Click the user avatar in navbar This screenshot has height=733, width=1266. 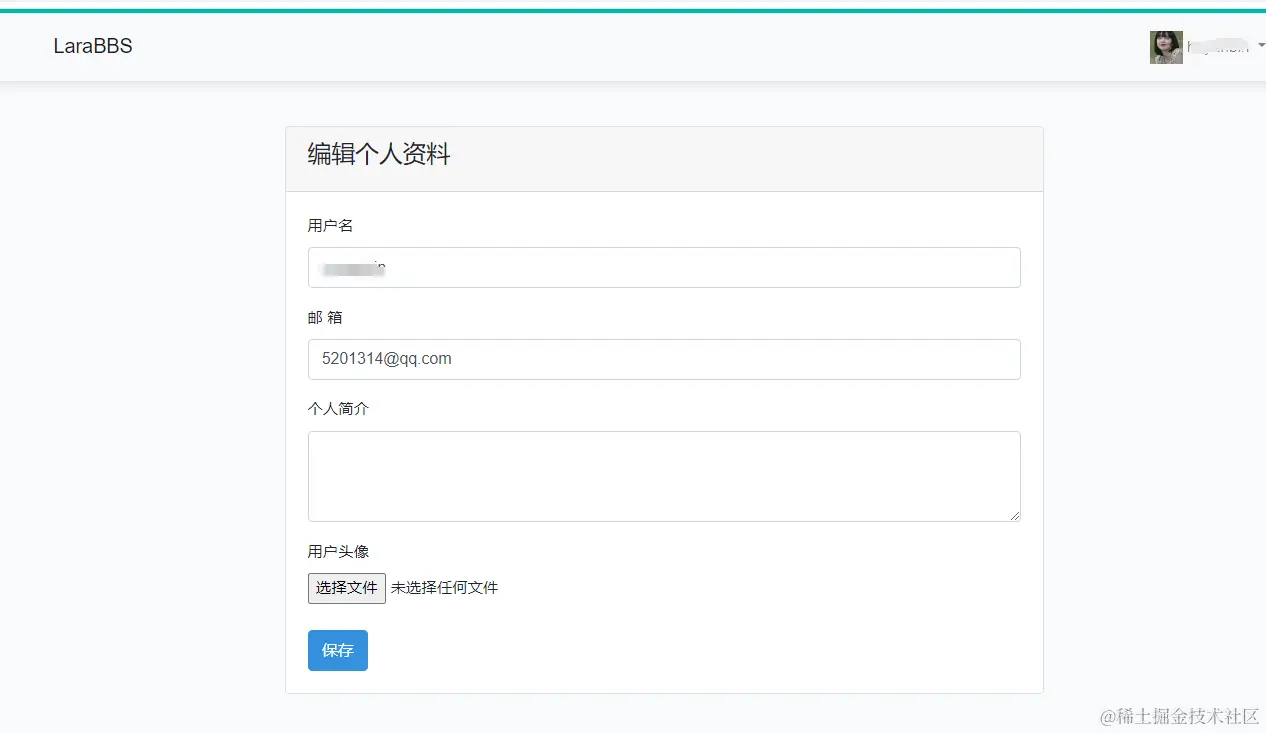(1166, 47)
